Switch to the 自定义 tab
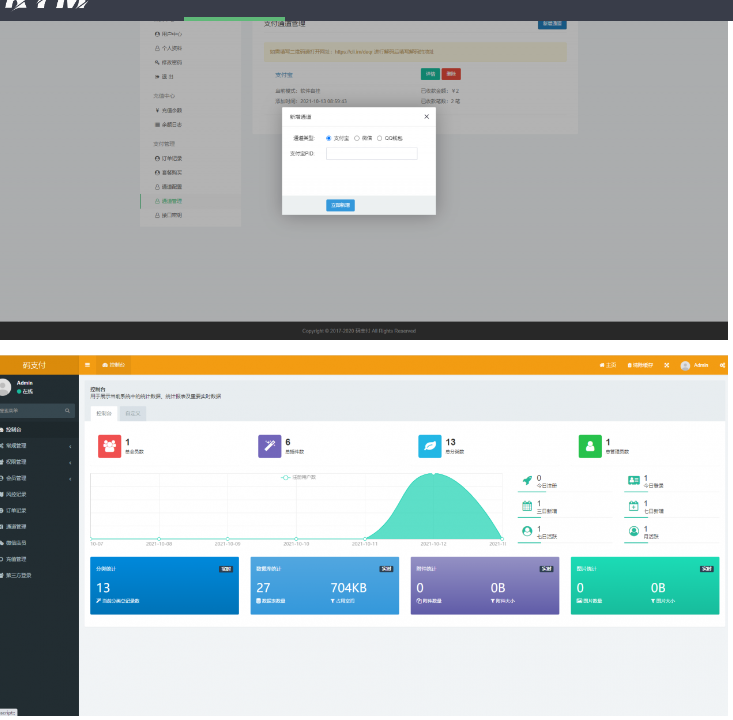Screen dimensions: 733x720 (x=132, y=412)
